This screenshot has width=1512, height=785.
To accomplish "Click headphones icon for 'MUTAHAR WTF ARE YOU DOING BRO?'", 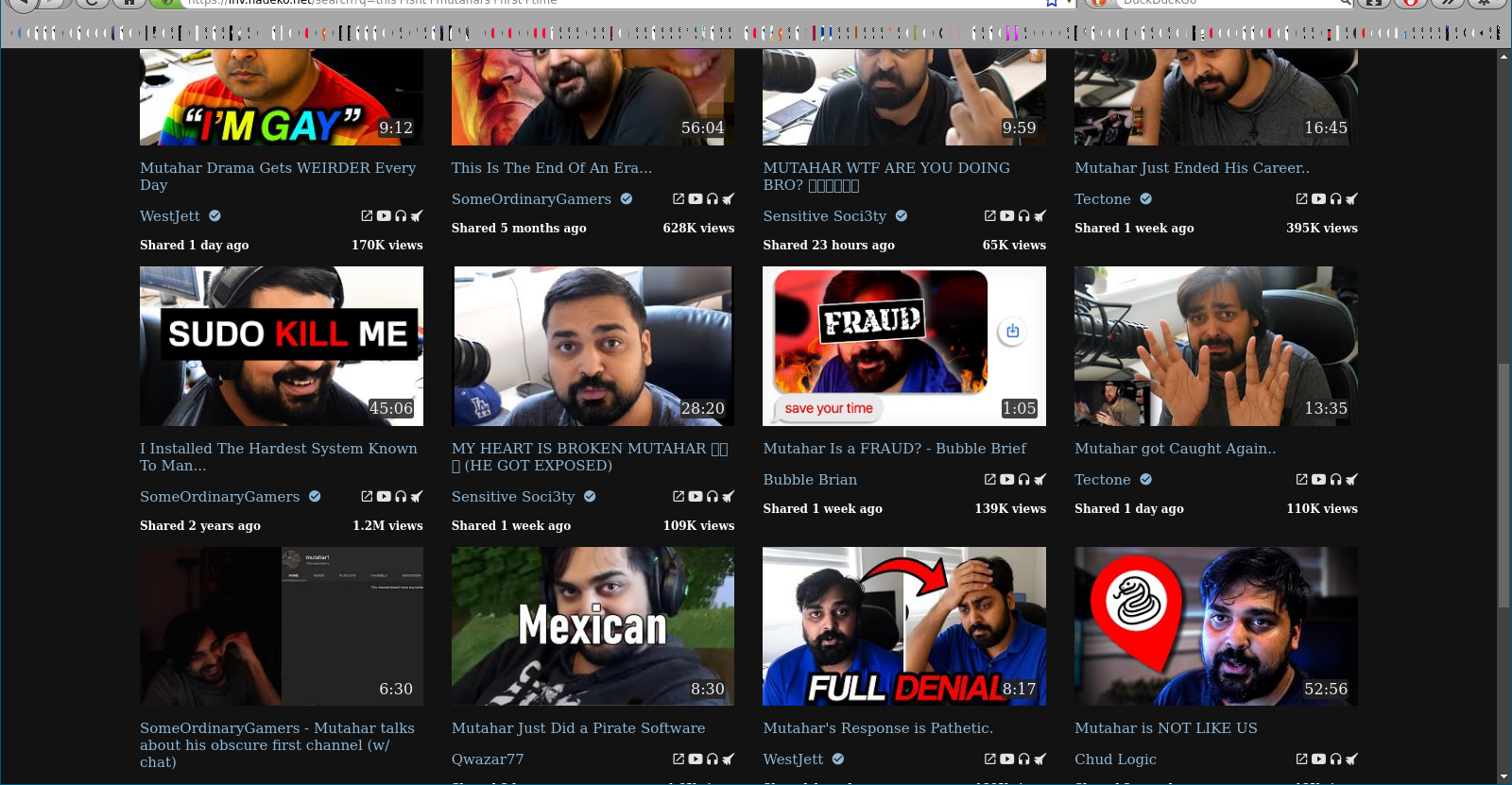I will [1024, 216].
